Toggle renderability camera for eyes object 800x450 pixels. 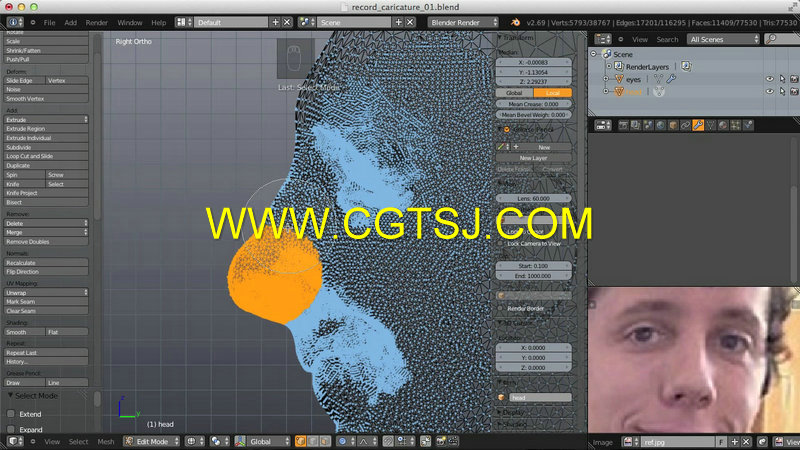pyautogui.click(x=794, y=79)
